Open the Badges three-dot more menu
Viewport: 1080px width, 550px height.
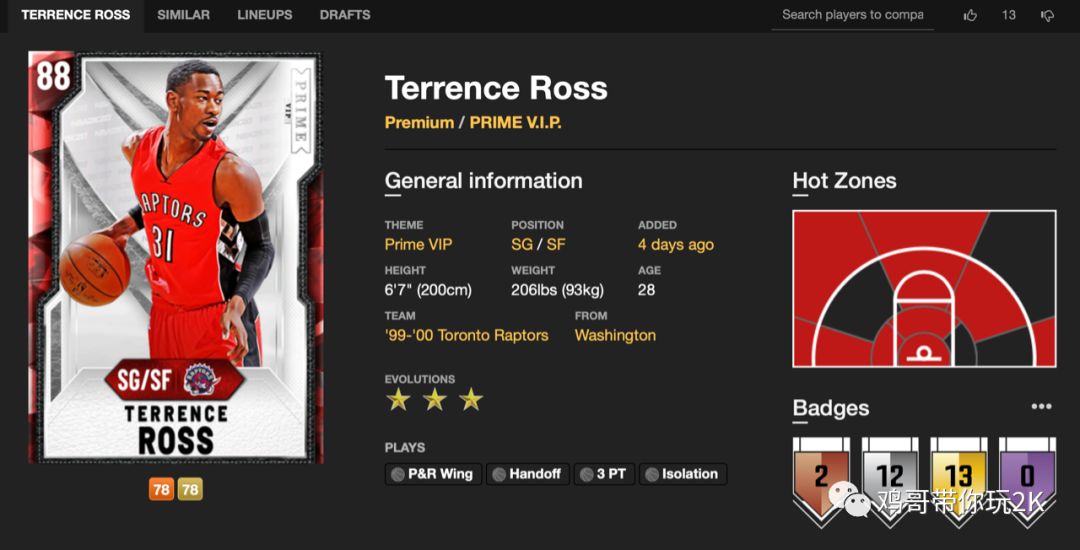tap(1041, 407)
